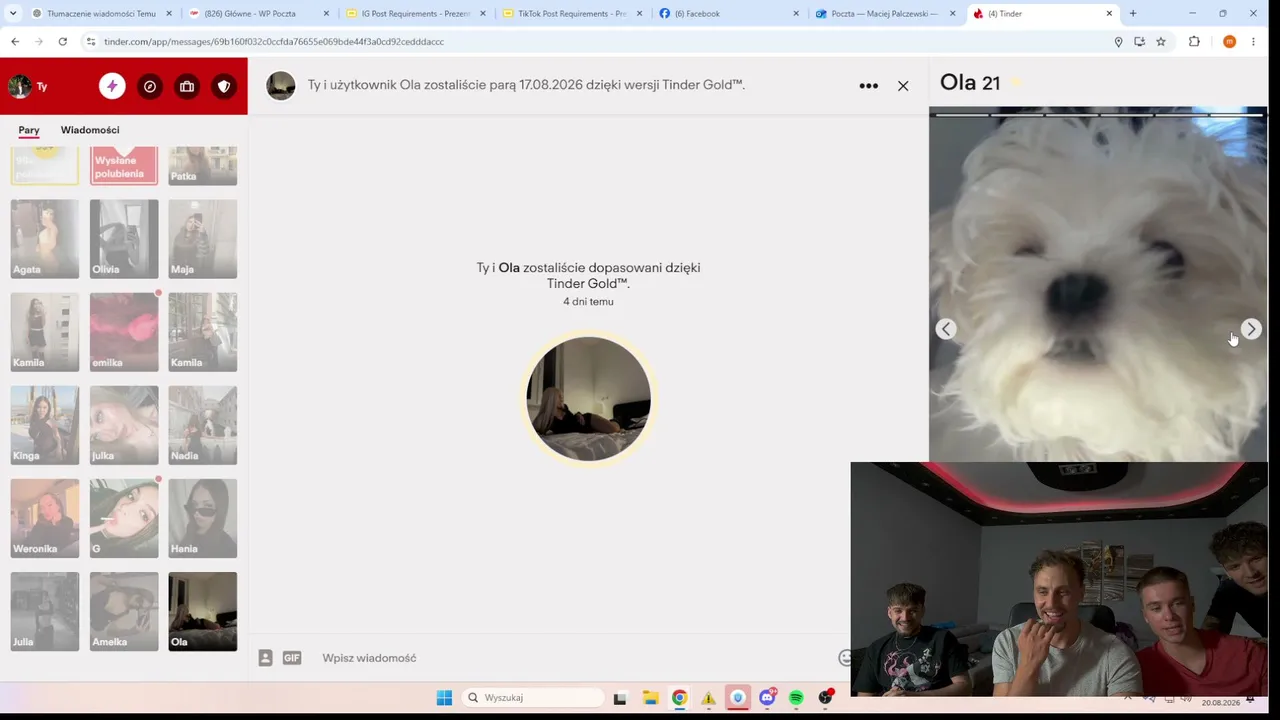Image resolution: width=1280 pixels, height=720 pixels.
Task: Open match Julia
Action: 45,611
